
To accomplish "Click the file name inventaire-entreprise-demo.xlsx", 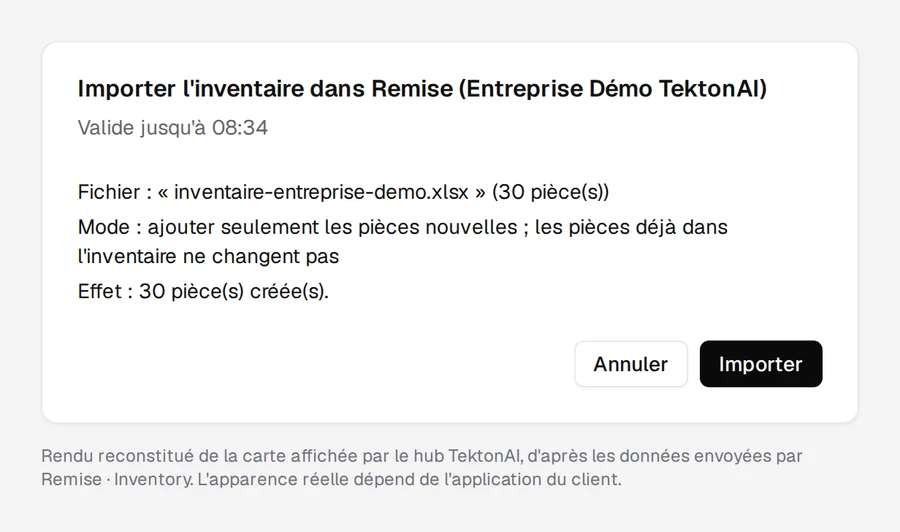I will (321, 192).
